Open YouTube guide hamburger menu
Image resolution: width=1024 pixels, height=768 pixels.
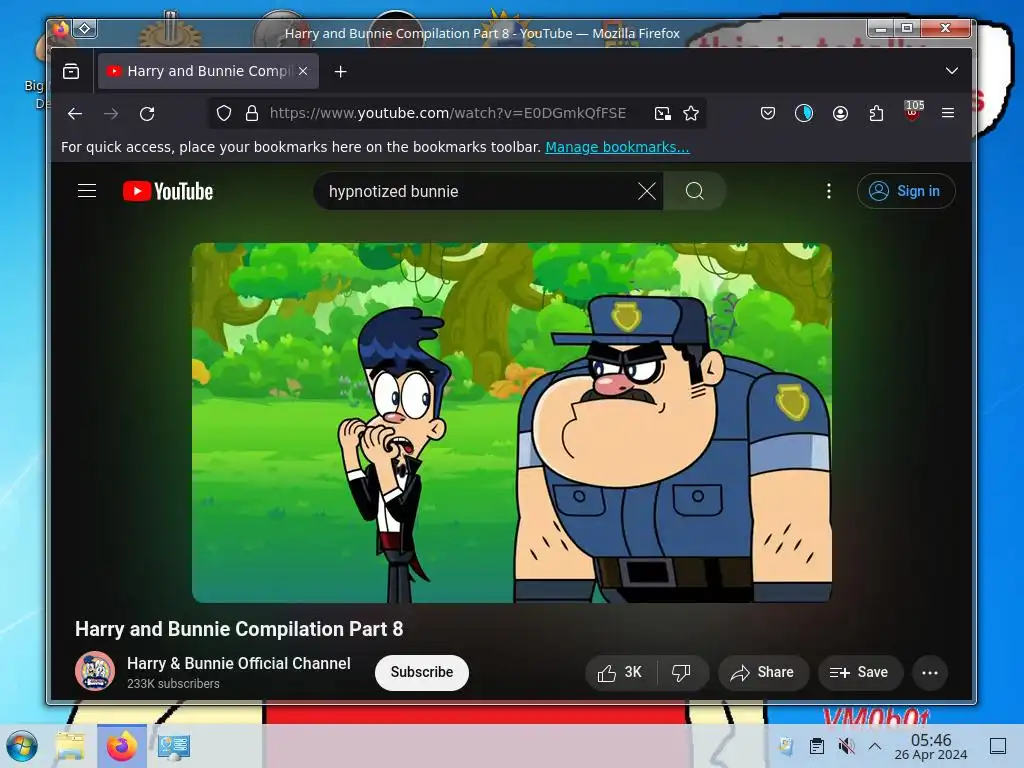pyautogui.click(x=87, y=191)
